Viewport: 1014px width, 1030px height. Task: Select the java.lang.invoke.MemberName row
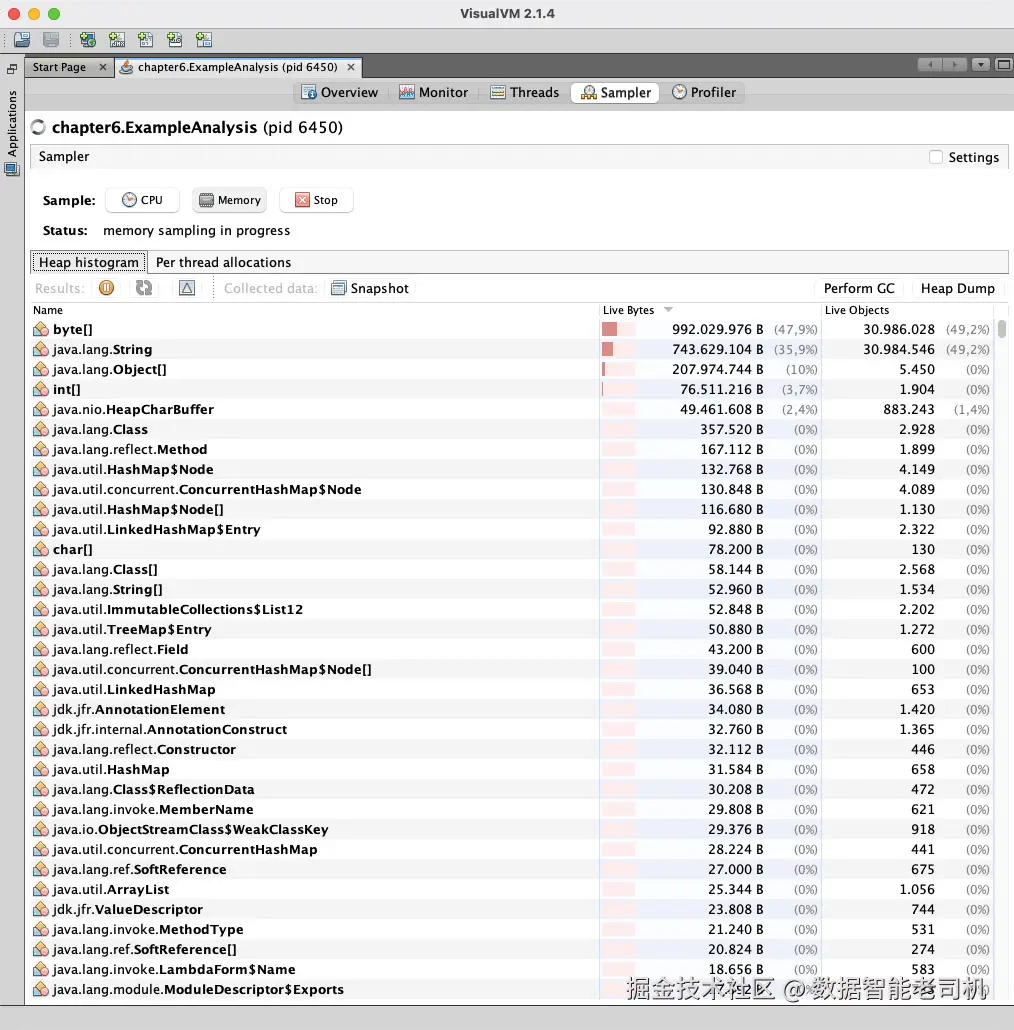tap(512, 809)
